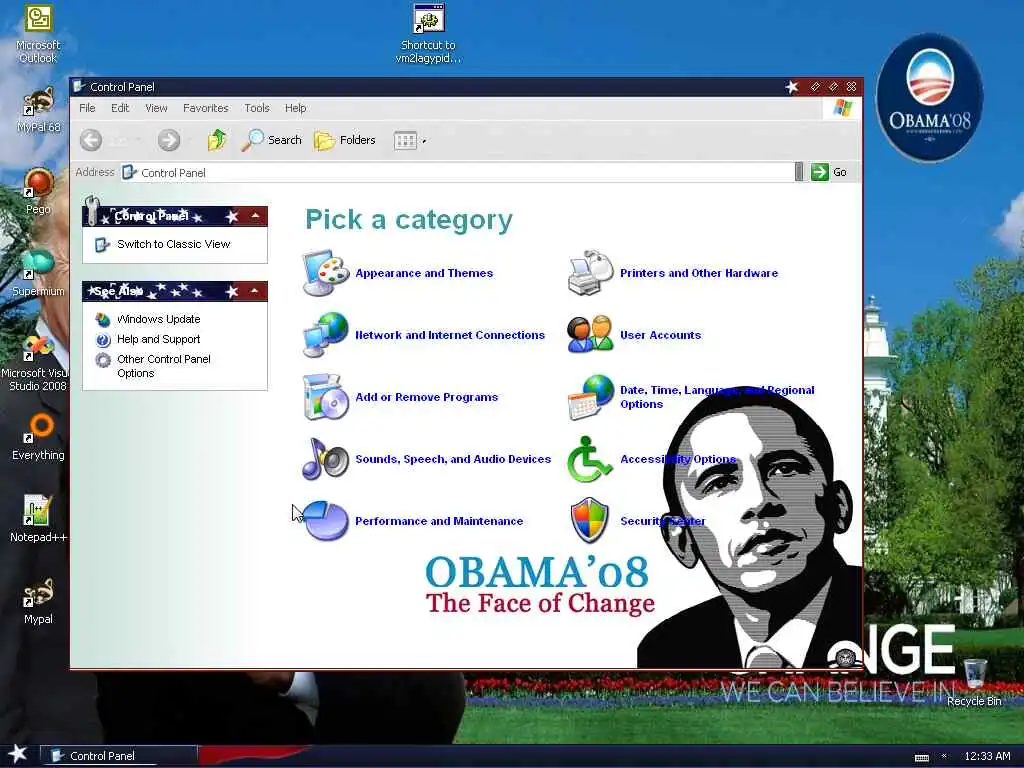Click the Address bar field
Screen dimensions: 1024x768
457,172
